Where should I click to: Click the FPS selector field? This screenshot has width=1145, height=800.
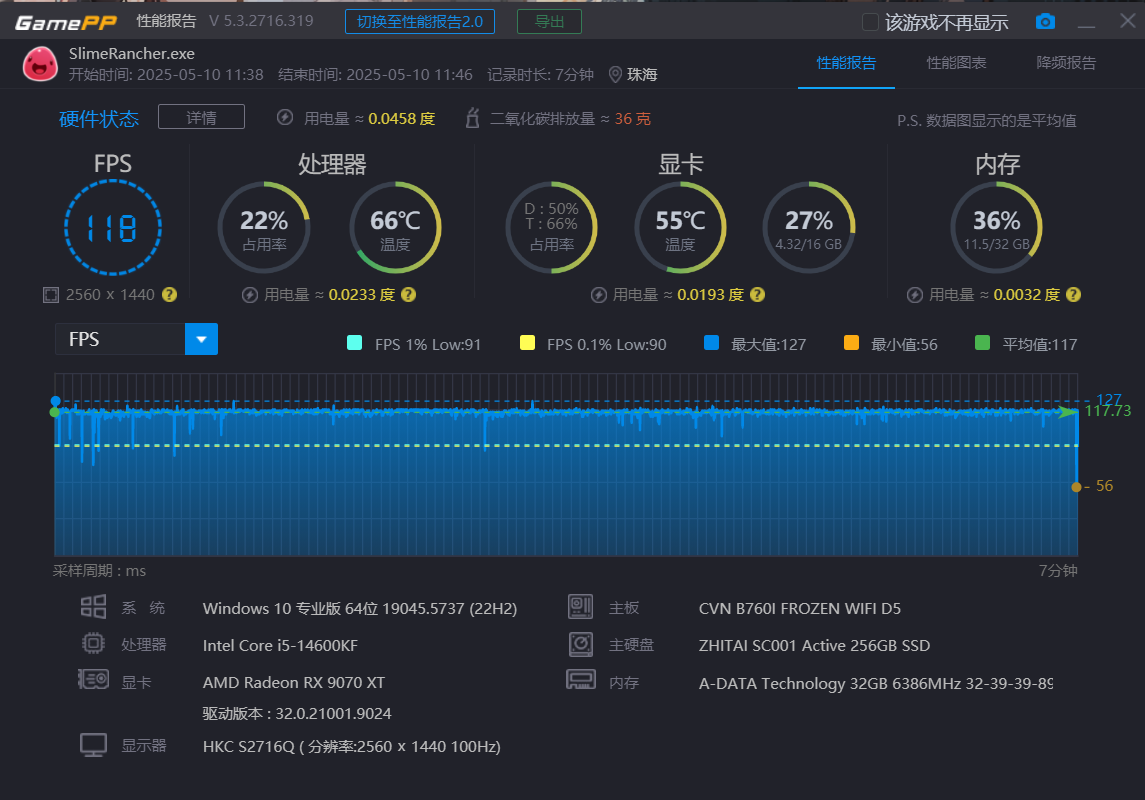tap(137, 339)
